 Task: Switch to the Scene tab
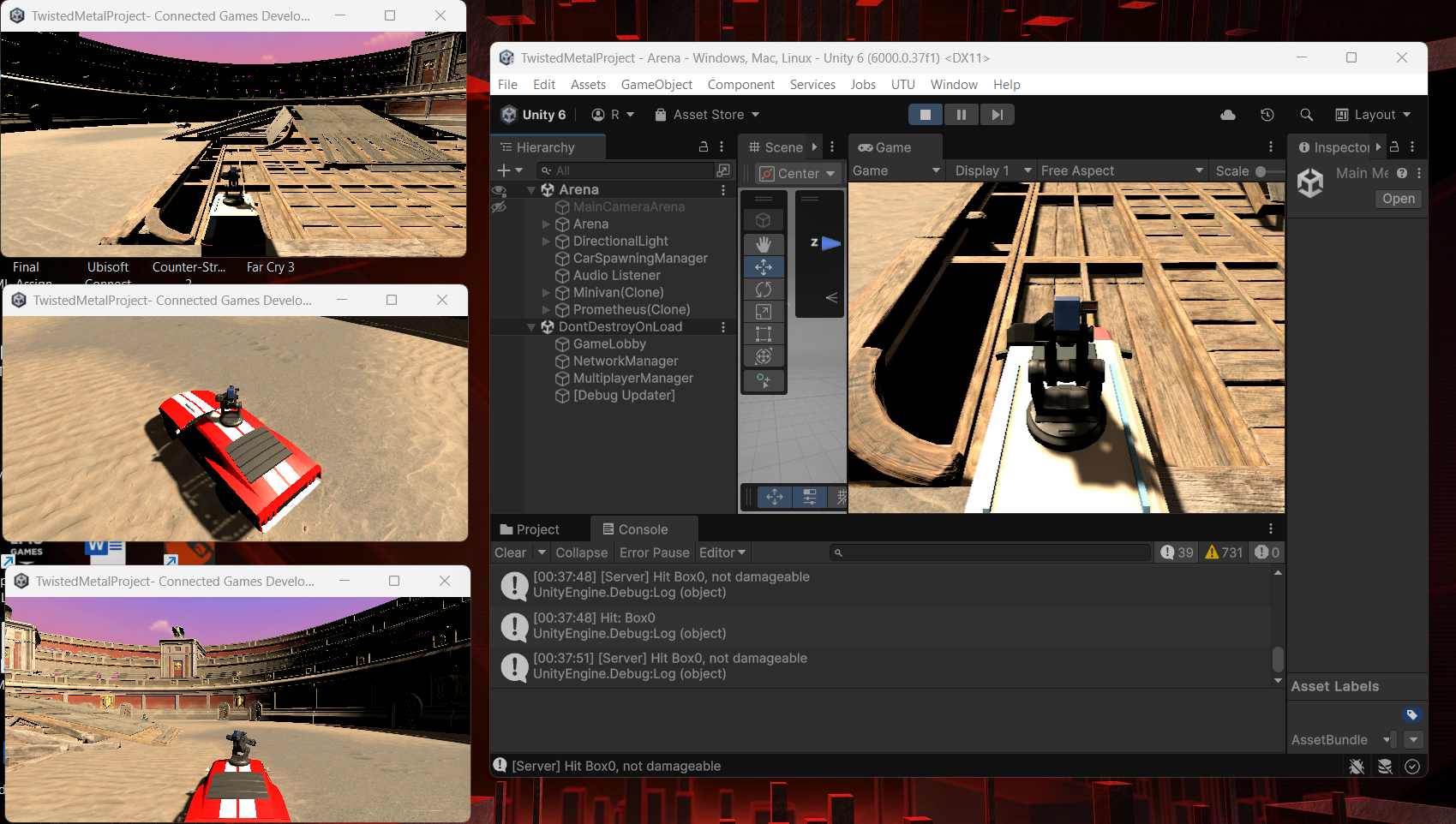coord(776,147)
